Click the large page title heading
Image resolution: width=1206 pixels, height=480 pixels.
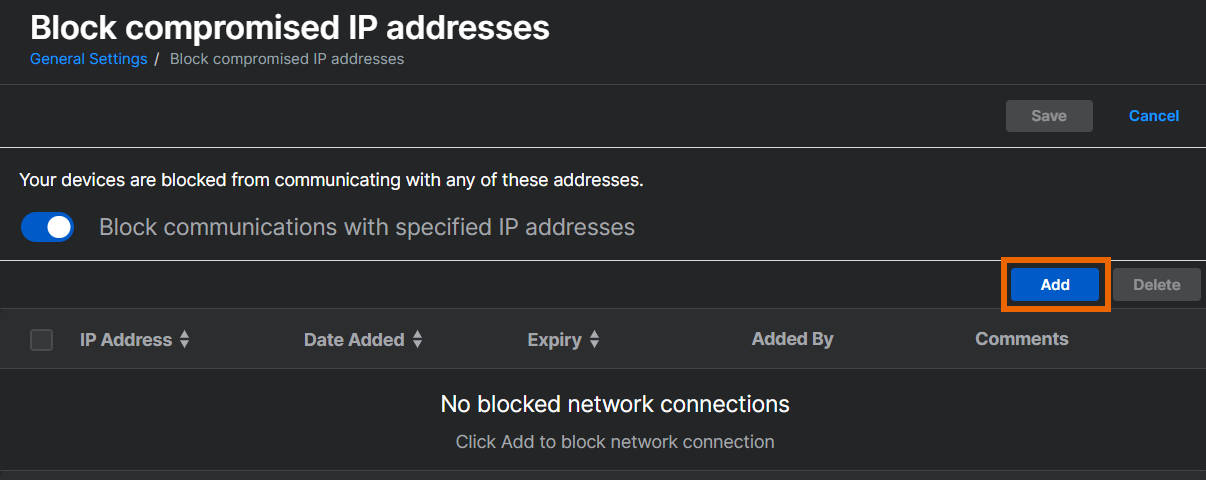pyautogui.click(x=290, y=27)
